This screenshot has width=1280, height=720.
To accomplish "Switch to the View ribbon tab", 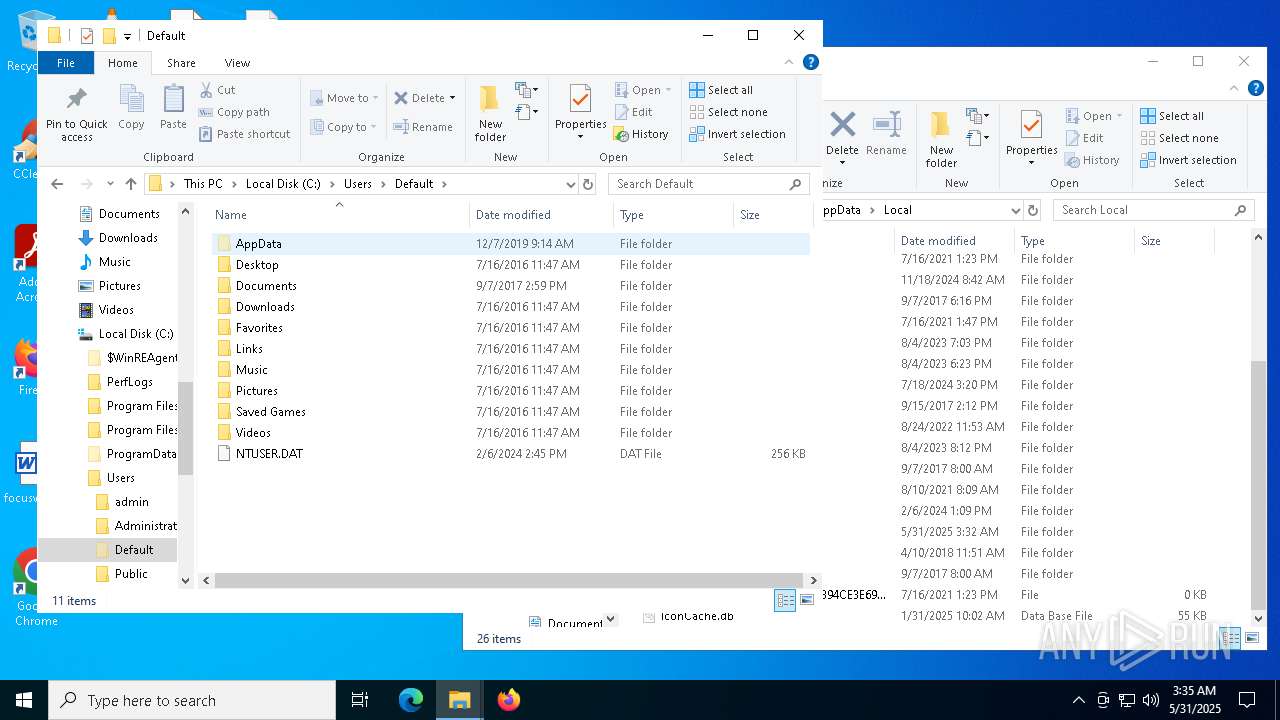I will point(237,62).
